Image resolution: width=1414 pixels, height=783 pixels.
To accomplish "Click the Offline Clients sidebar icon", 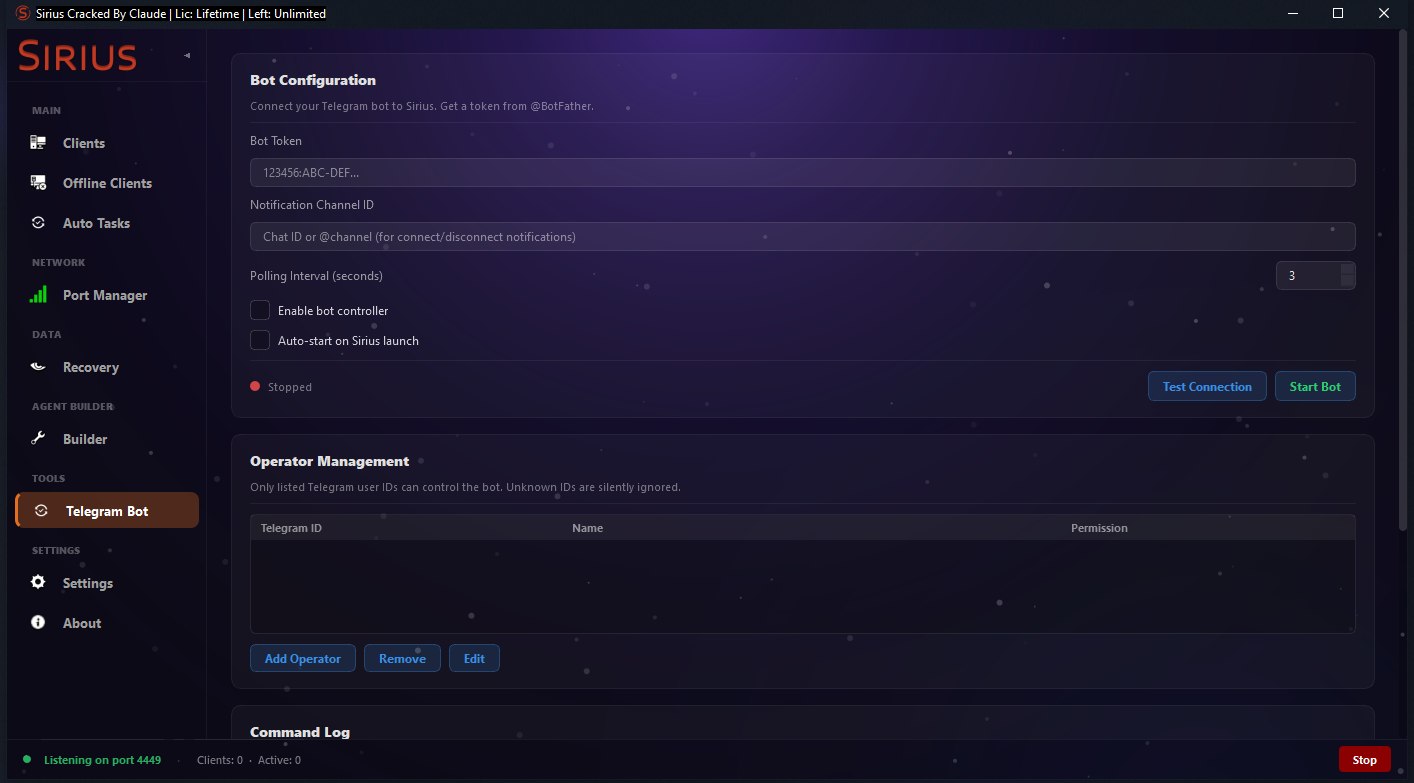I will point(38,183).
